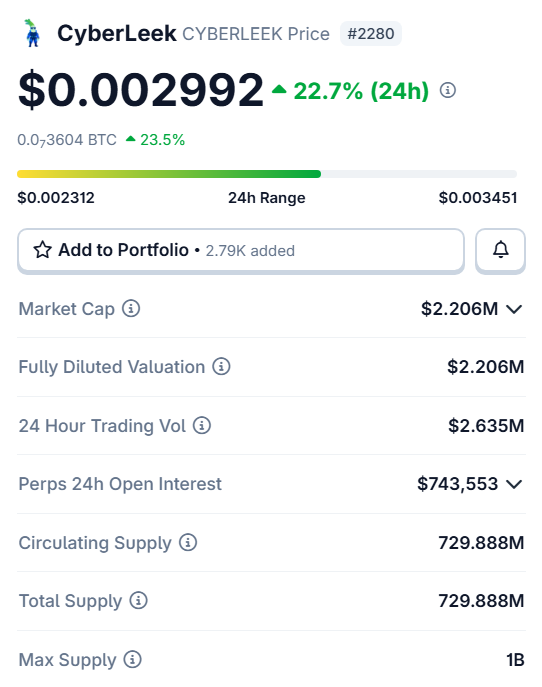Screen dimensions: 542x687
Task: Toggle the star in Add to Portfolio
Action: [43, 250]
